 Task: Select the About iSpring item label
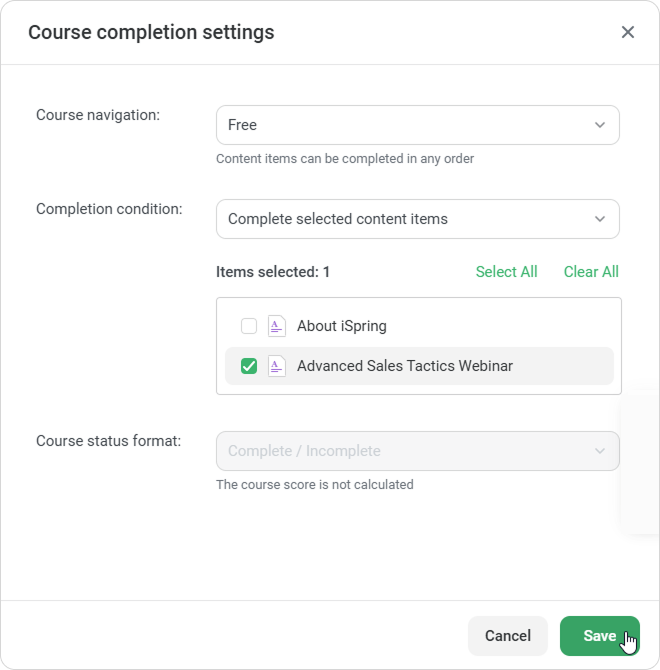point(342,326)
